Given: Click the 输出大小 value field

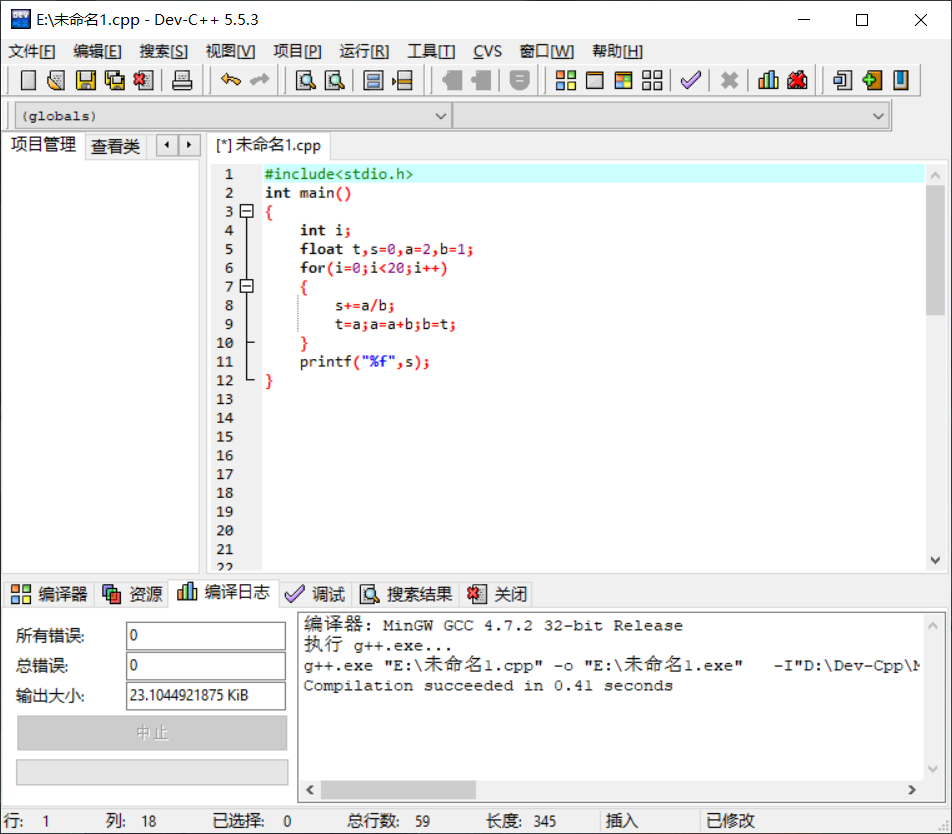Looking at the screenshot, I should (206, 696).
